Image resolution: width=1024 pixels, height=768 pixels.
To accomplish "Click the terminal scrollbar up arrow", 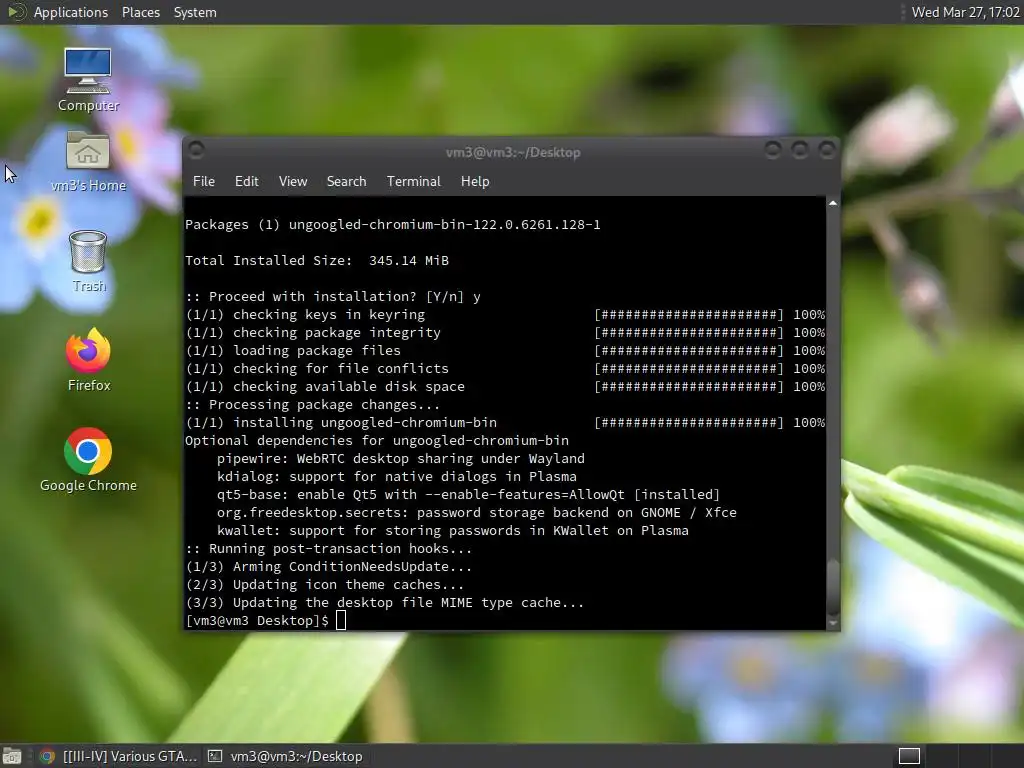I will point(833,203).
